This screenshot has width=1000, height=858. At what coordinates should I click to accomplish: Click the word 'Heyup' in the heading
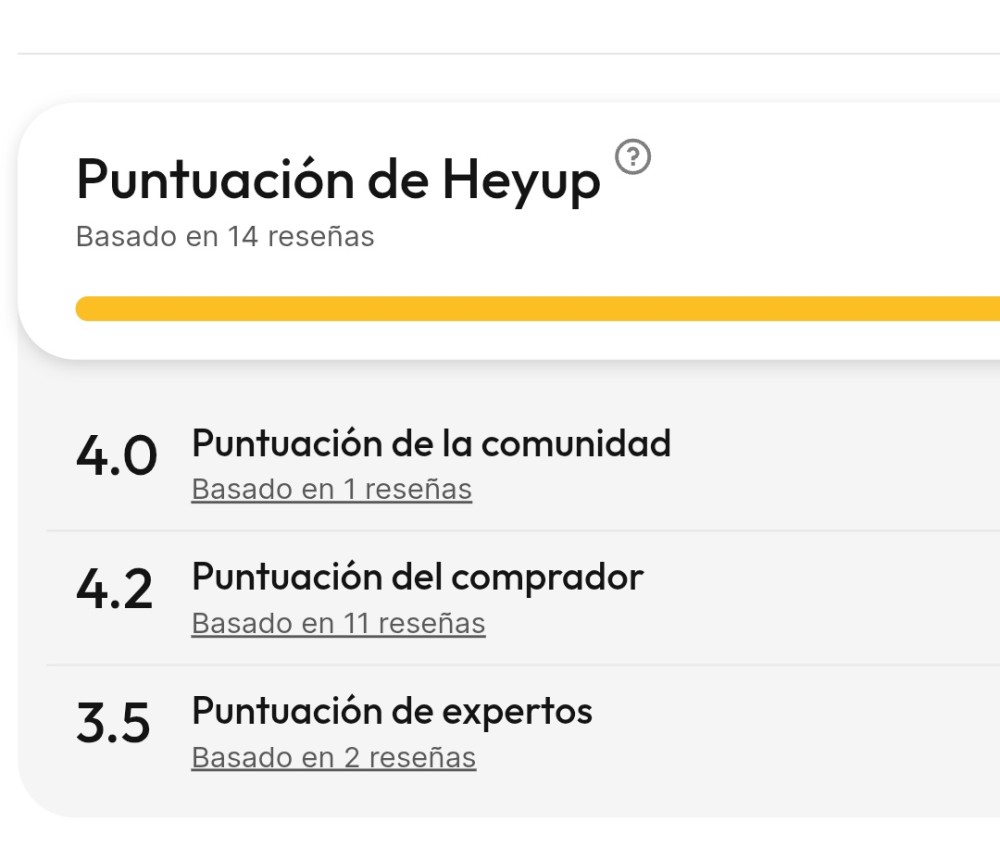521,181
